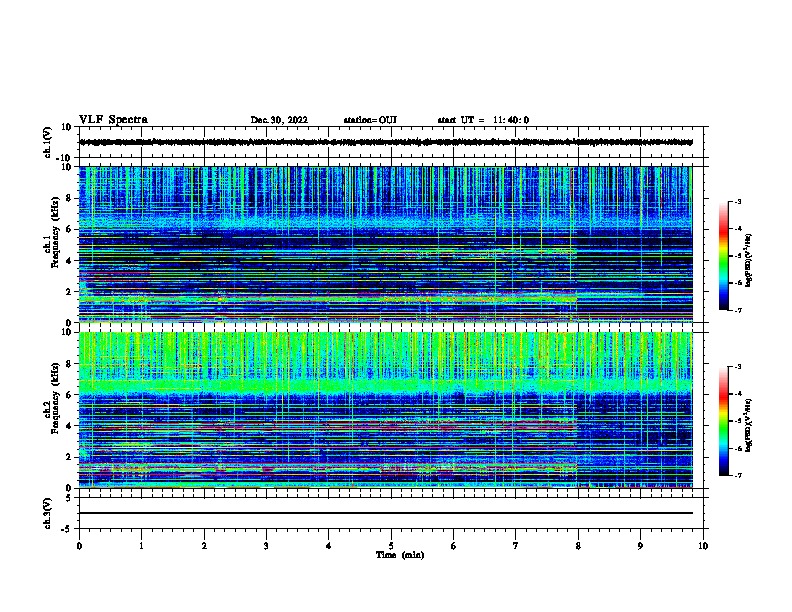
Task: Click the ch.3 flat voltage trace
Action: [385, 513]
